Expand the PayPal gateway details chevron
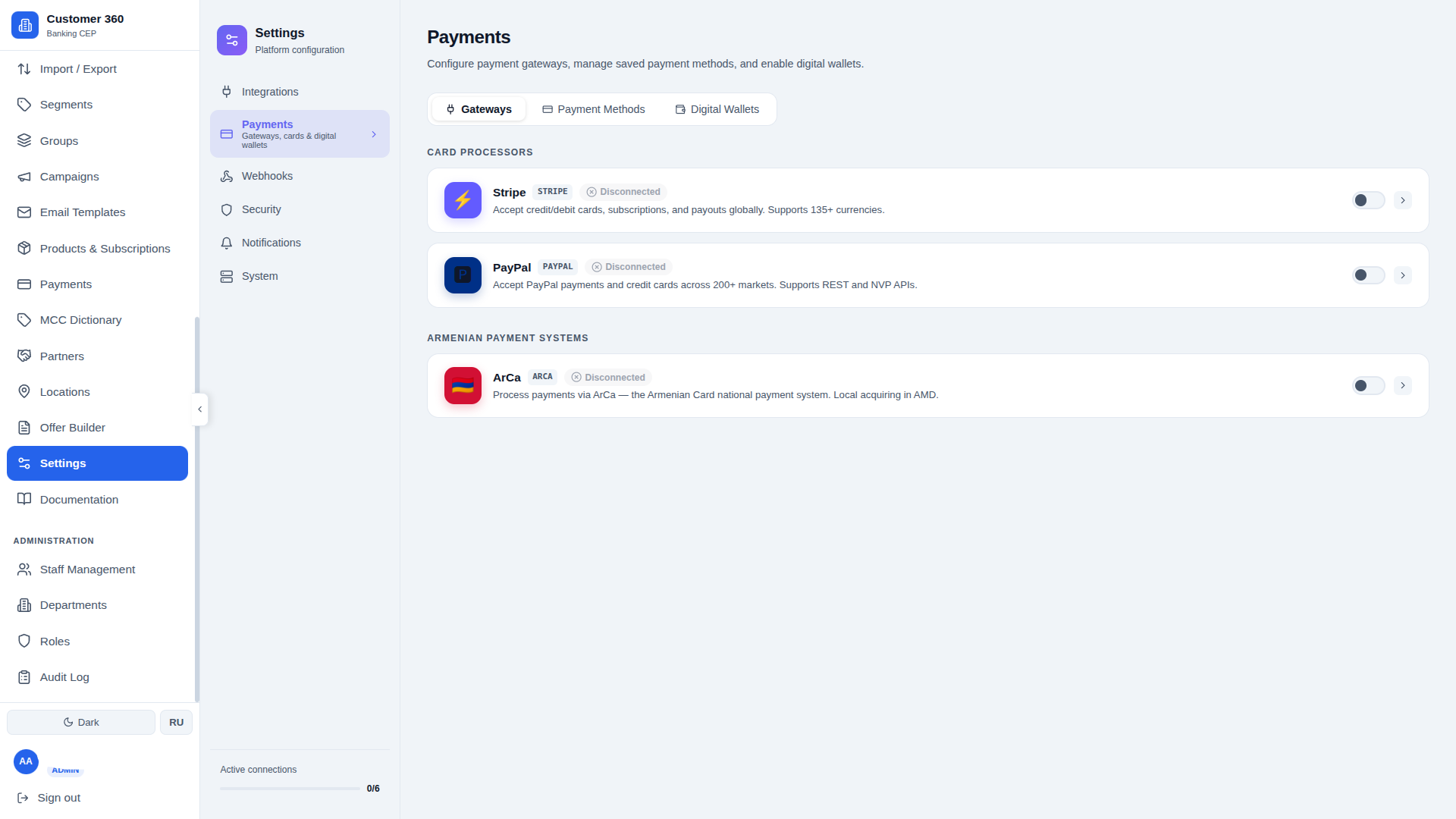Image resolution: width=1456 pixels, height=819 pixels. pos(1403,275)
